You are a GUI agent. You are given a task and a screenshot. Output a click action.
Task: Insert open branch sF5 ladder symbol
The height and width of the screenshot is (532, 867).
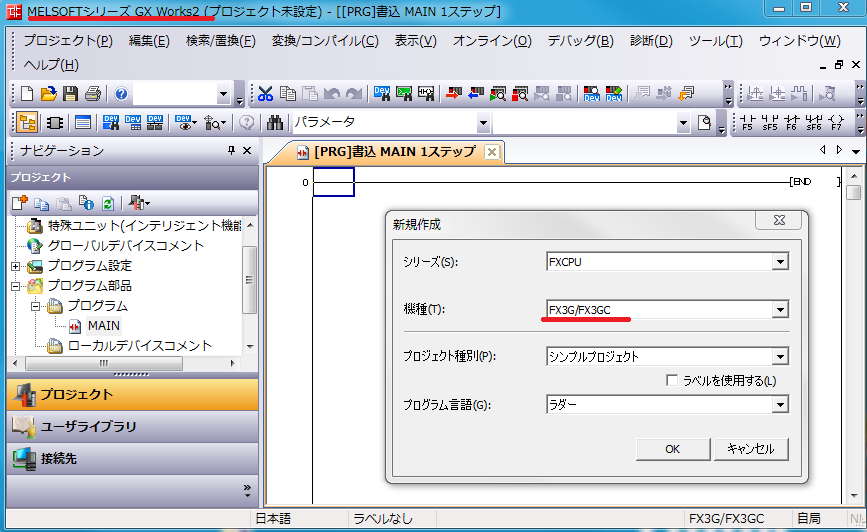click(x=770, y=122)
